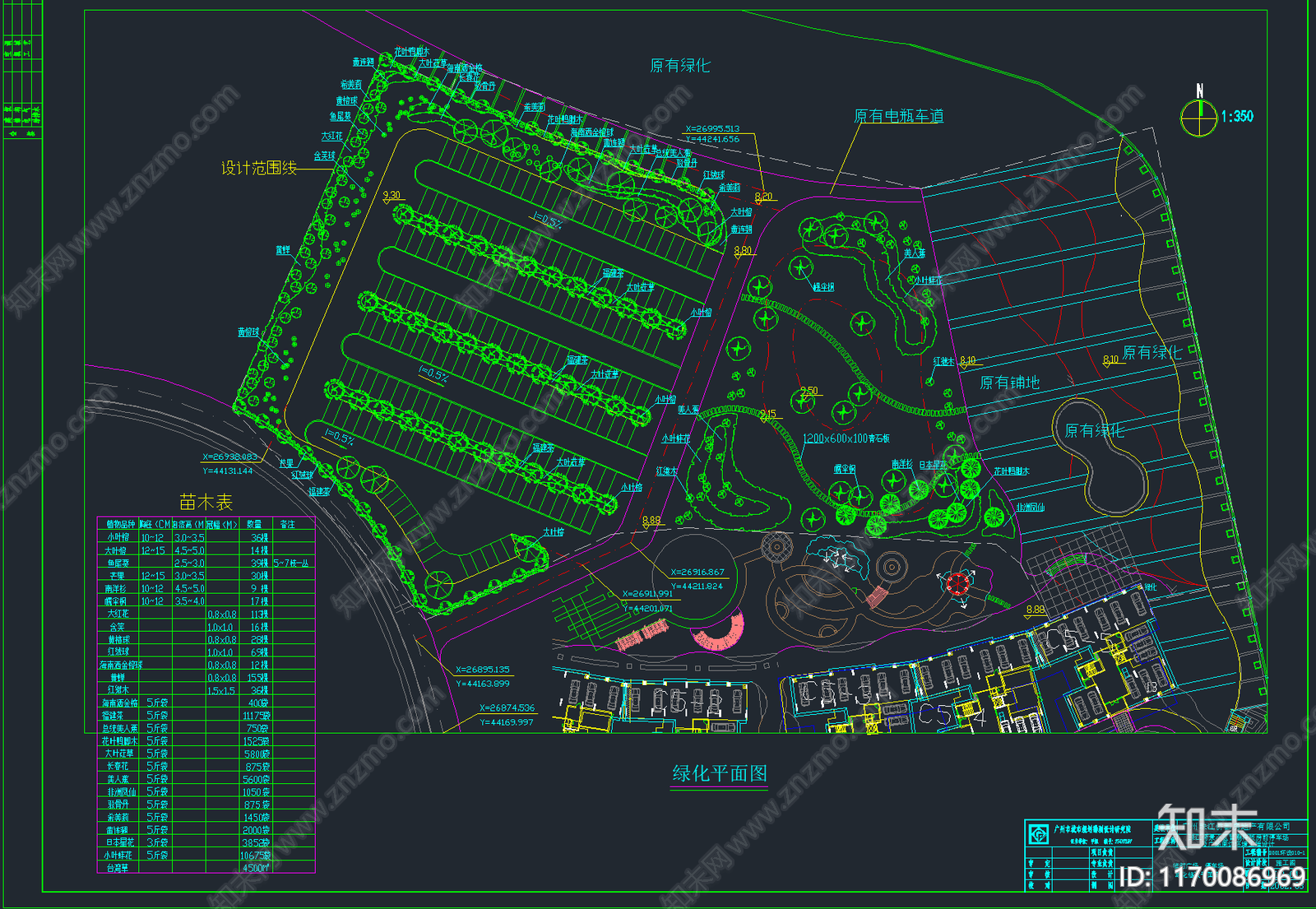Click the "广州市城市规划勘测设计研究院" title block text
The height and width of the screenshot is (909, 1316).
click(x=1092, y=830)
